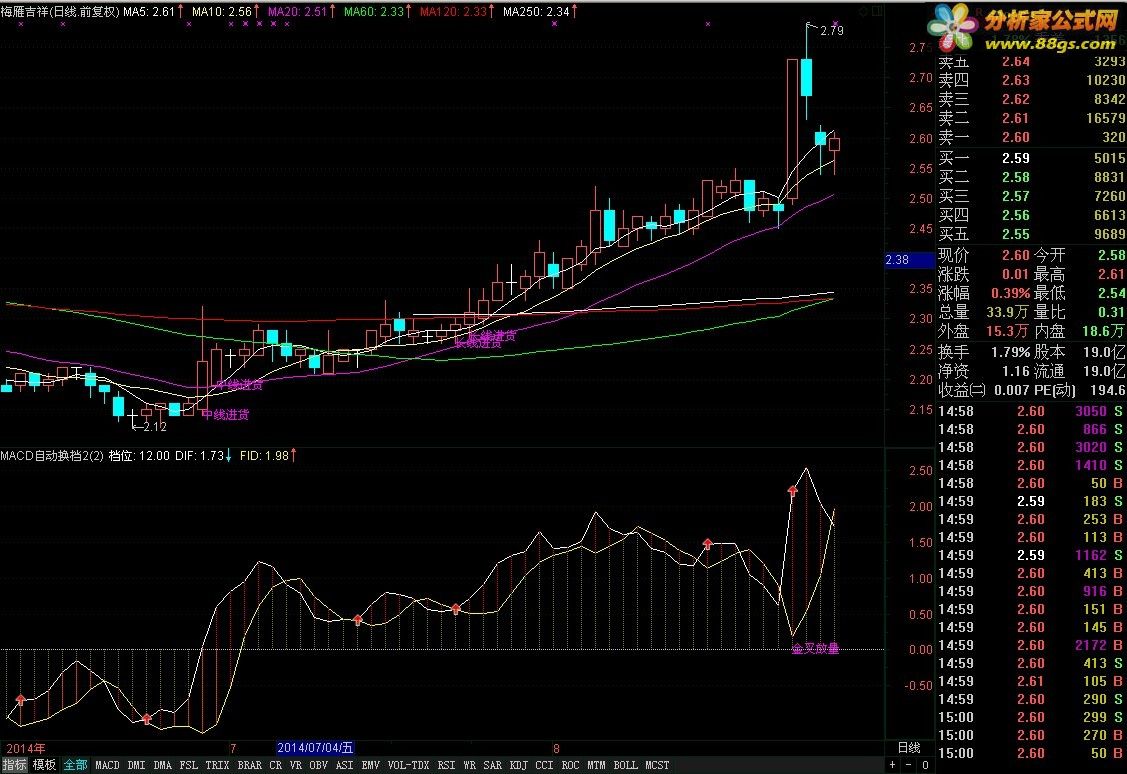Viewport: 1127px width, 774px height.
Task: Click the 金叉放量 signal label
Action: click(815, 648)
